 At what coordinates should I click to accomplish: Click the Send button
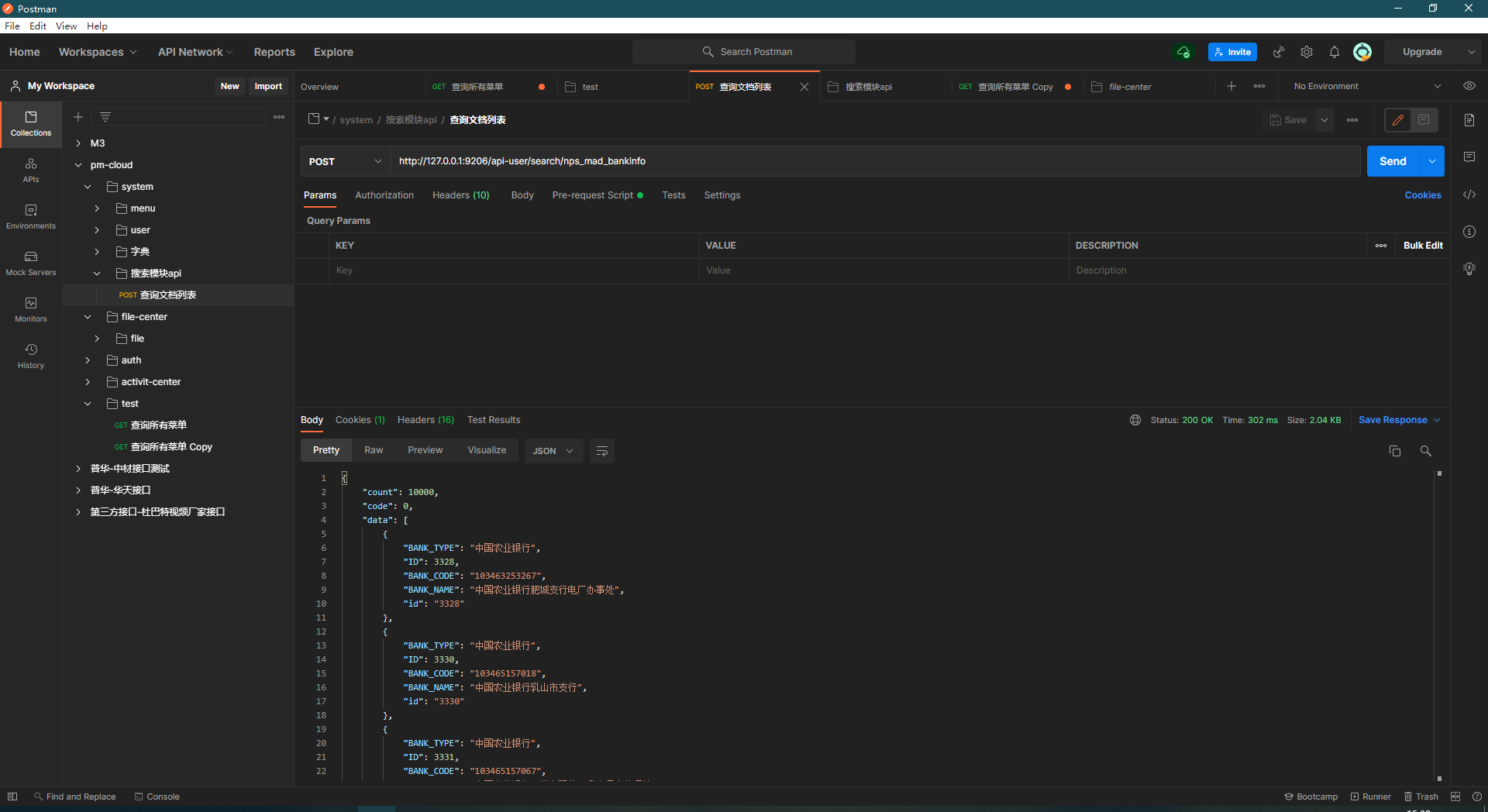(1393, 161)
